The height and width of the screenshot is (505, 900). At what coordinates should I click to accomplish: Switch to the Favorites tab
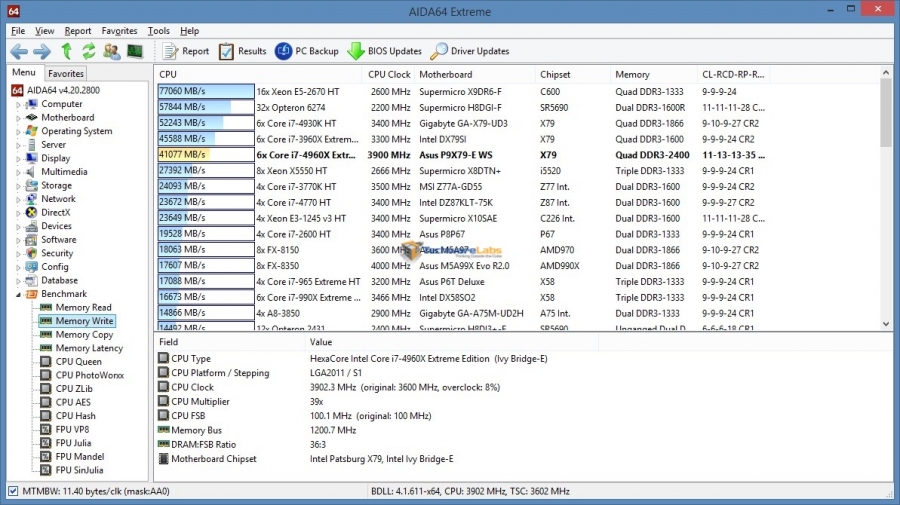click(65, 73)
